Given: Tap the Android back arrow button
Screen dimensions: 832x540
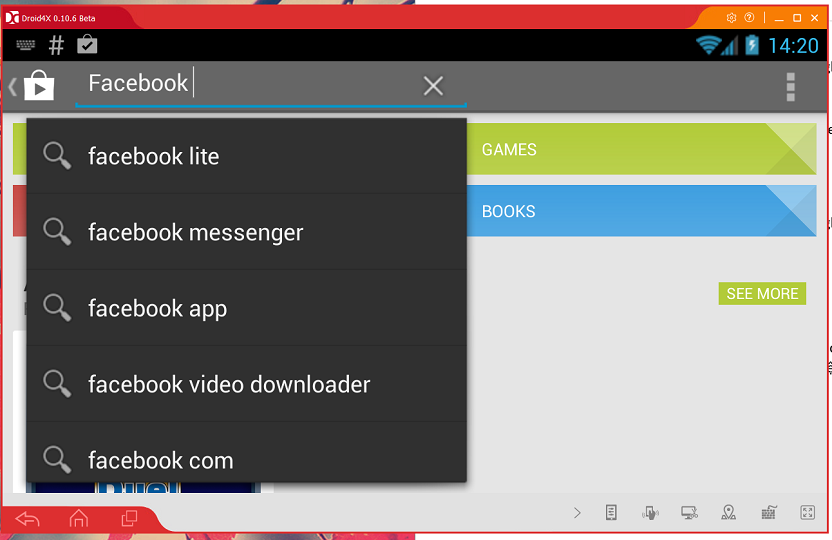Looking at the screenshot, I should click(x=28, y=518).
